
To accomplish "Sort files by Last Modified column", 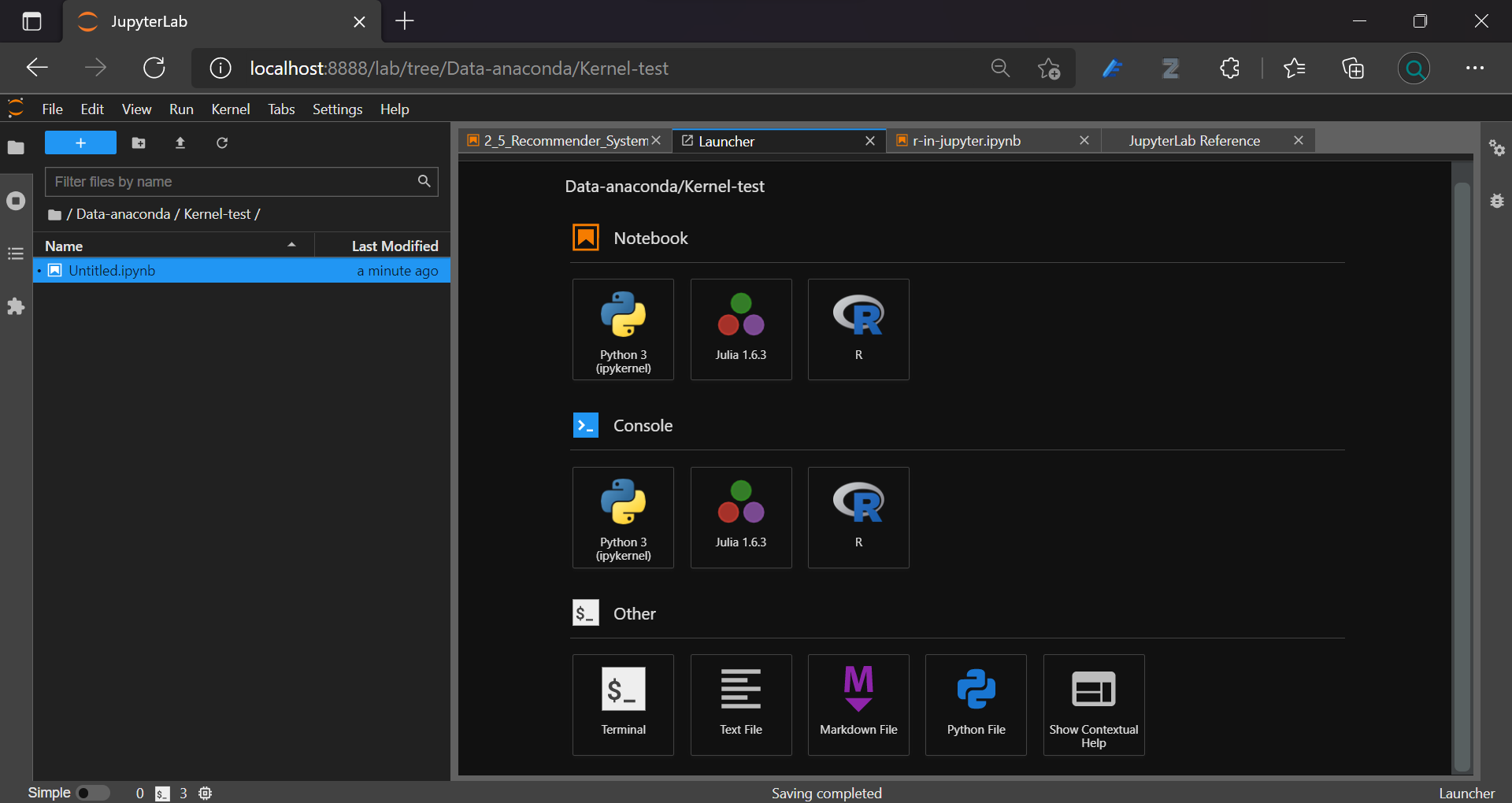I will coord(383,246).
